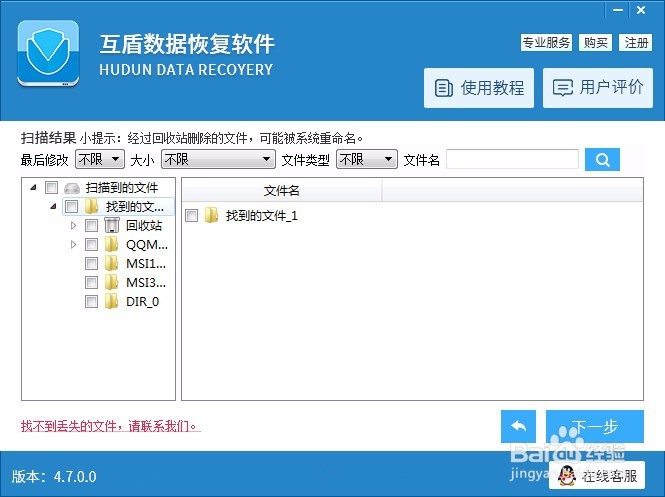The height and width of the screenshot is (497, 665).
Task: Focus the 文件名 search input field
Action: tap(512, 159)
